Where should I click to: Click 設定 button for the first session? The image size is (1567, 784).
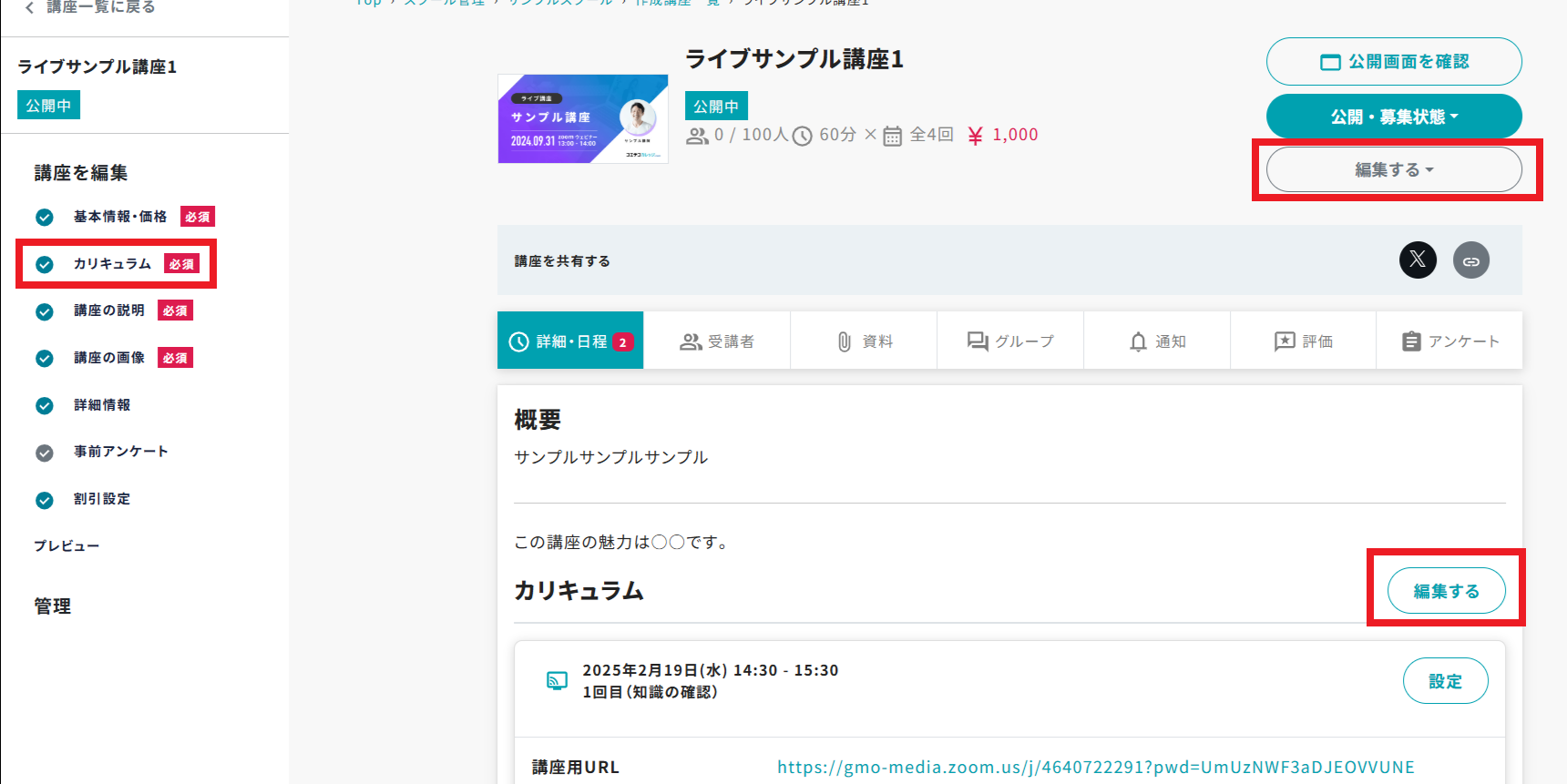(x=1445, y=681)
